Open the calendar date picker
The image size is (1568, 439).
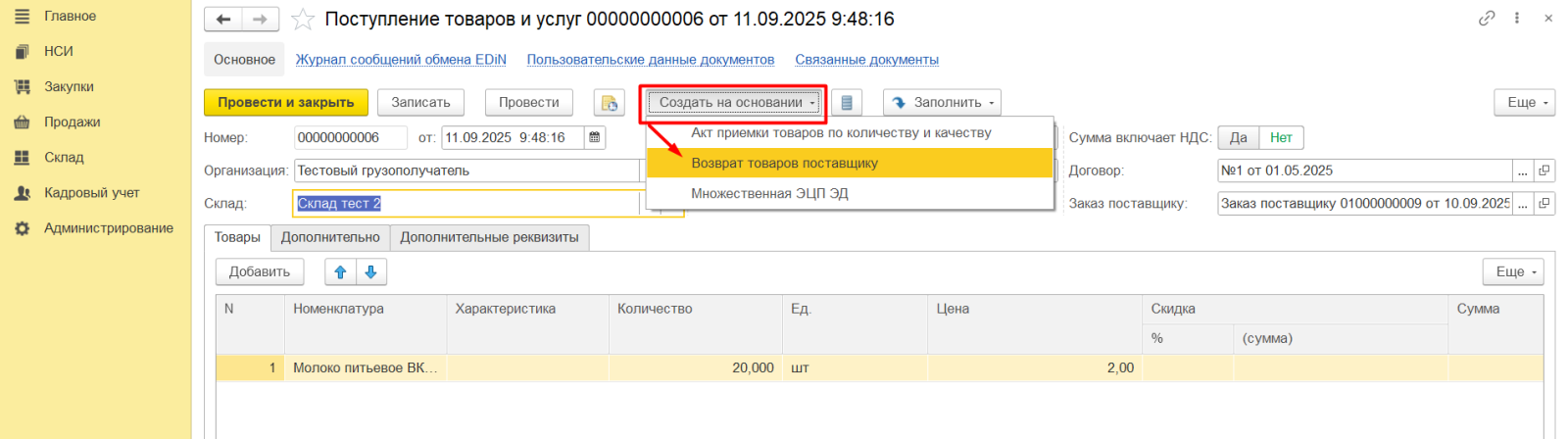pos(595,138)
